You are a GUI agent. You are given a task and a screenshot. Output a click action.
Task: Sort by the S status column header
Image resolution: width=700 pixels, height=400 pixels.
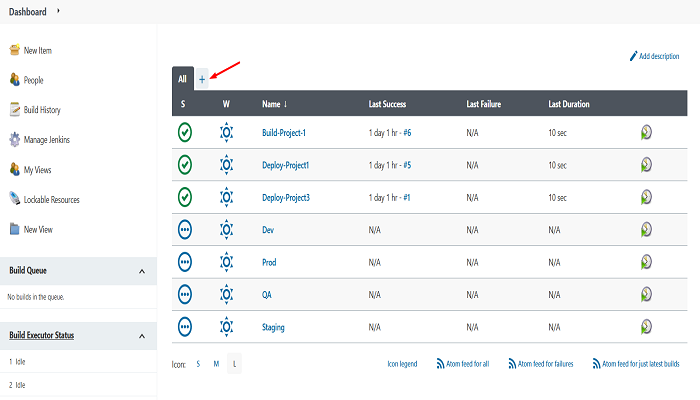point(183,104)
